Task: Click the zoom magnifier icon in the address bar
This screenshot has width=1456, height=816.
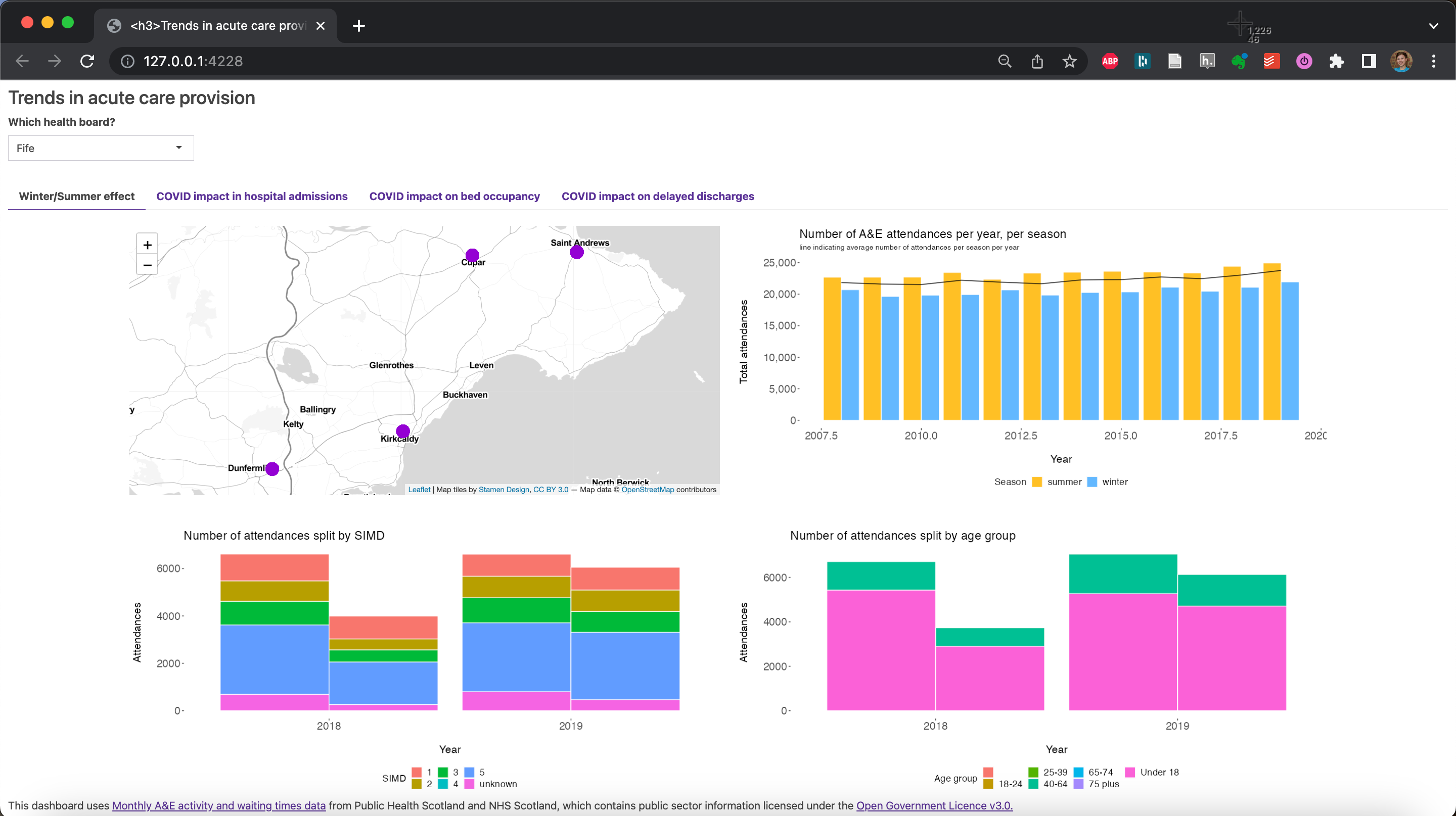Action: 1005,61
